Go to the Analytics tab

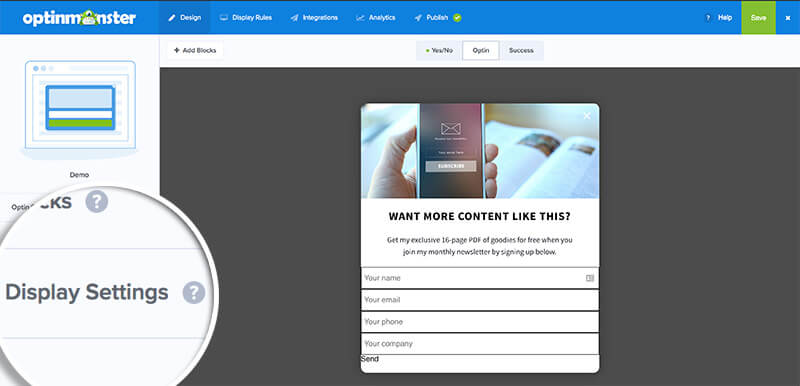(x=376, y=17)
